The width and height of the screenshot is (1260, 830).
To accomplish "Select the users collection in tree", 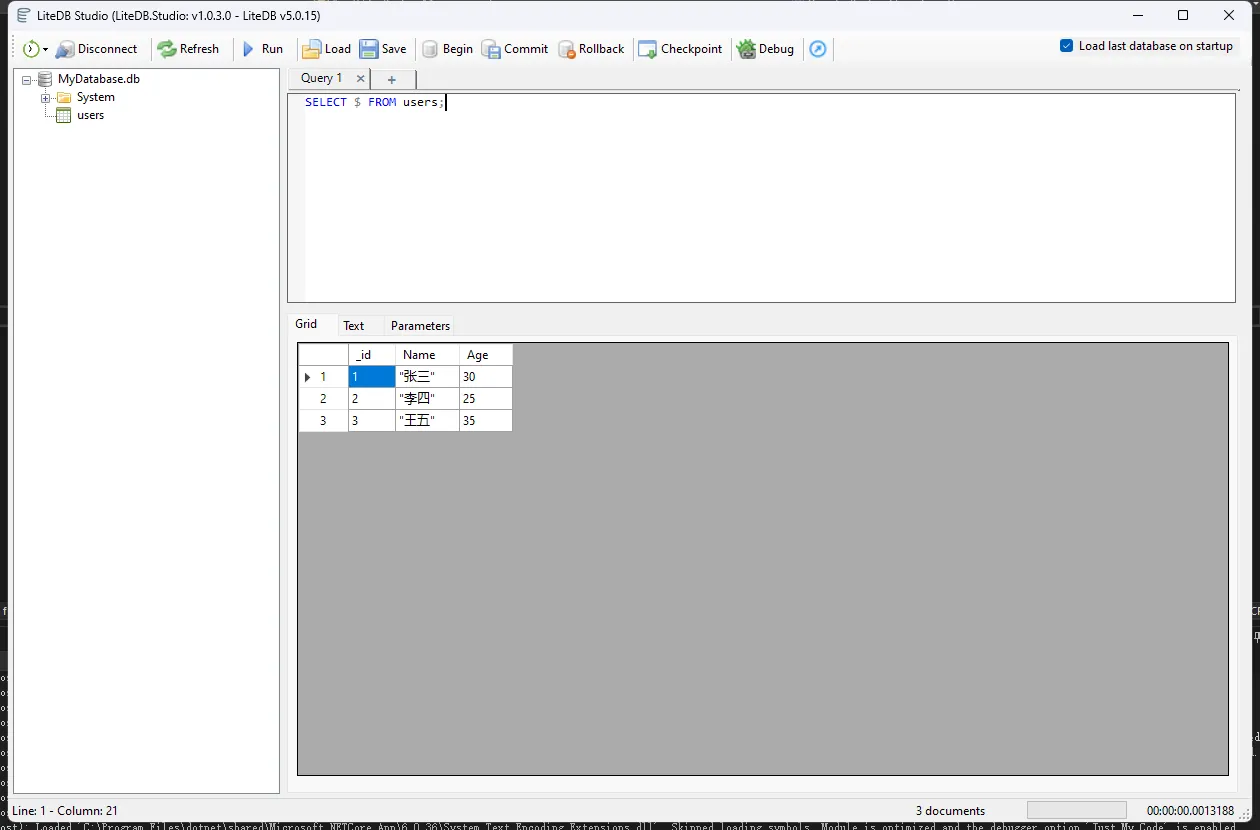I will tap(90, 116).
